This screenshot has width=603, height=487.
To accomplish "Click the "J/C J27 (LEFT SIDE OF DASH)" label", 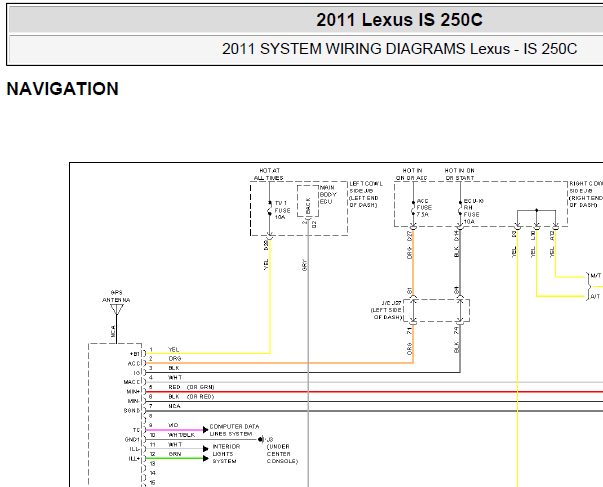I will 386,310.
